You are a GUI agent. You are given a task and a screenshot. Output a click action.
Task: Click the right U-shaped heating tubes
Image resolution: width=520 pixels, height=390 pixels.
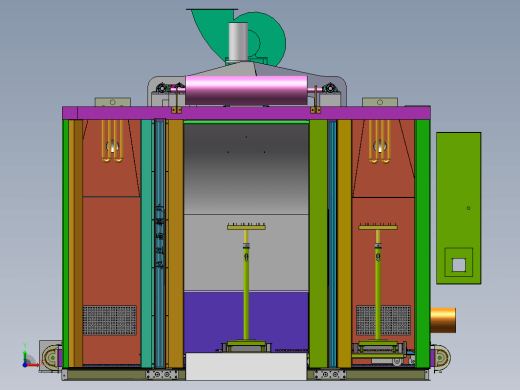(x=380, y=141)
